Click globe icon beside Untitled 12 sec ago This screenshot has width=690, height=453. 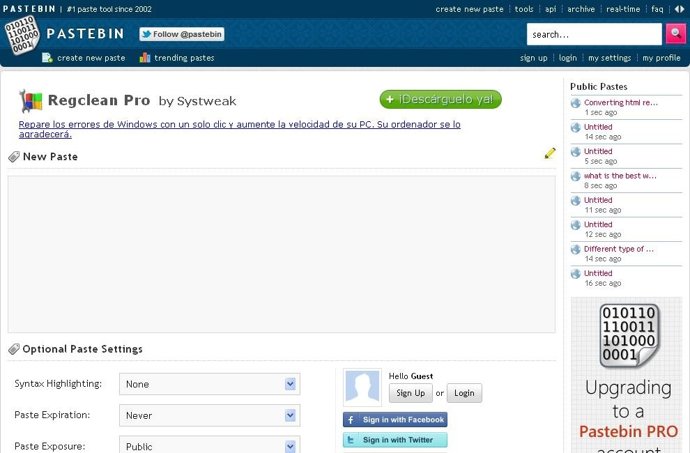[x=576, y=225]
